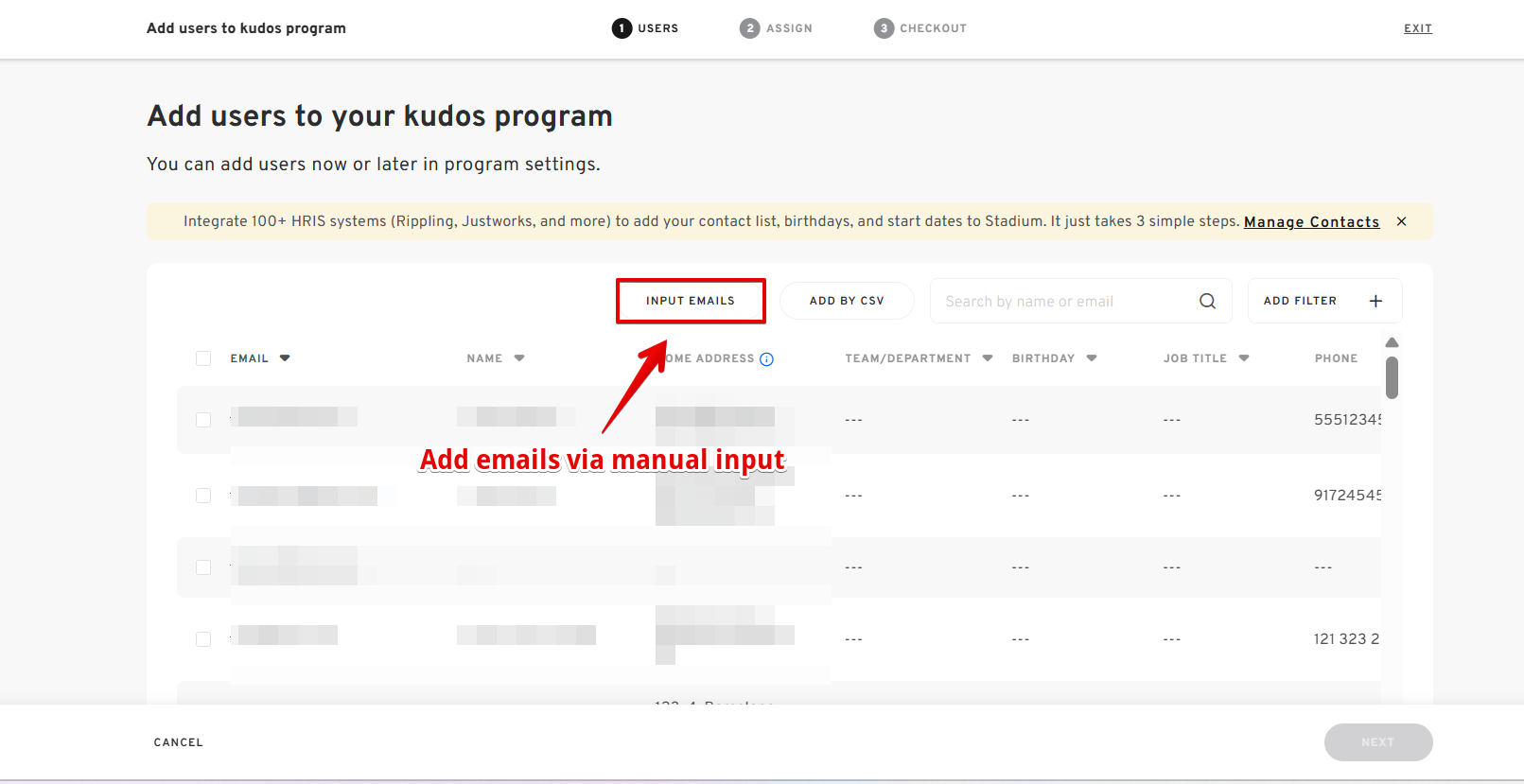Click the Add by CSV button
Image resolution: width=1524 pixels, height=784 pixels.
tap(847, 301)
